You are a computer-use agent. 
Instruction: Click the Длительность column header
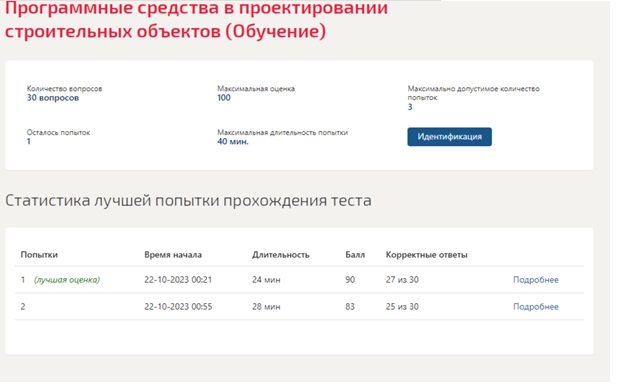[281, 255]
